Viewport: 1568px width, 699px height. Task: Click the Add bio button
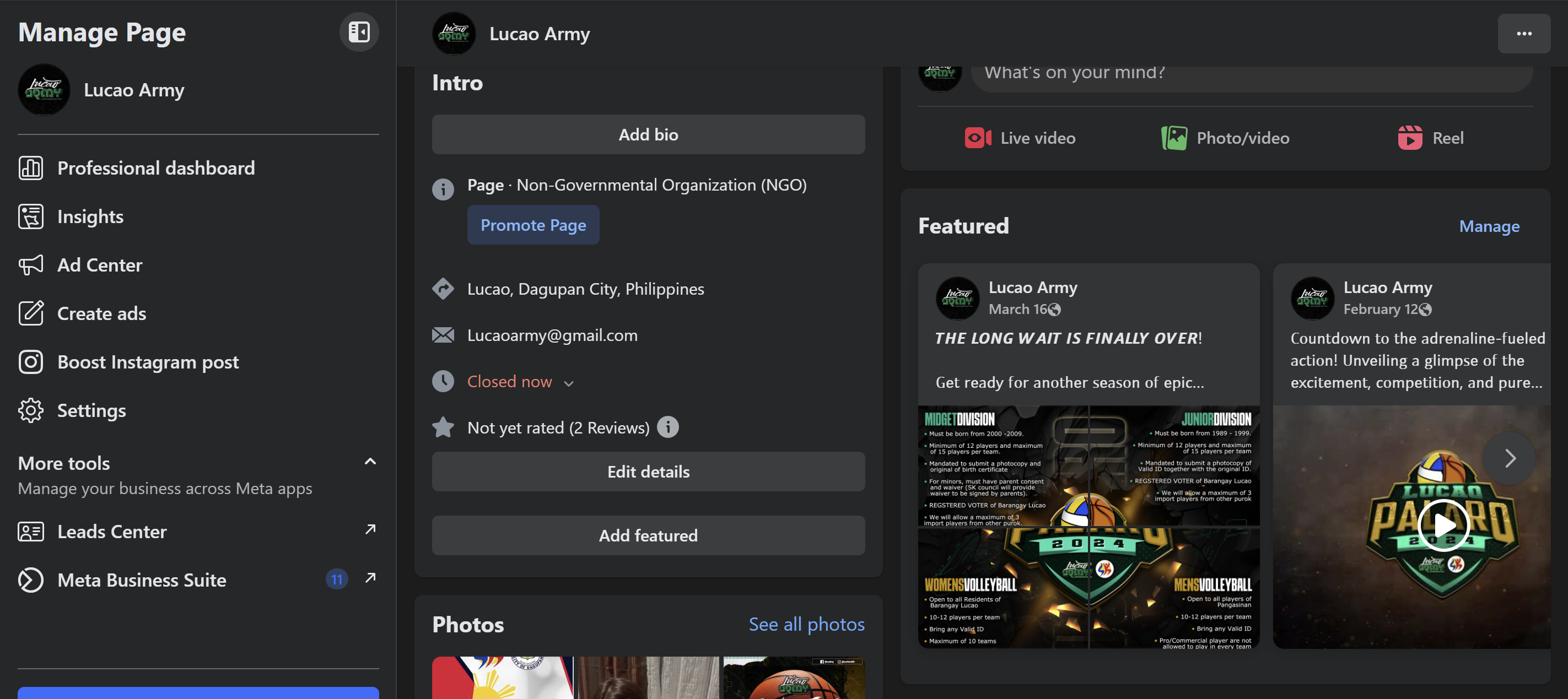point(648,134)
